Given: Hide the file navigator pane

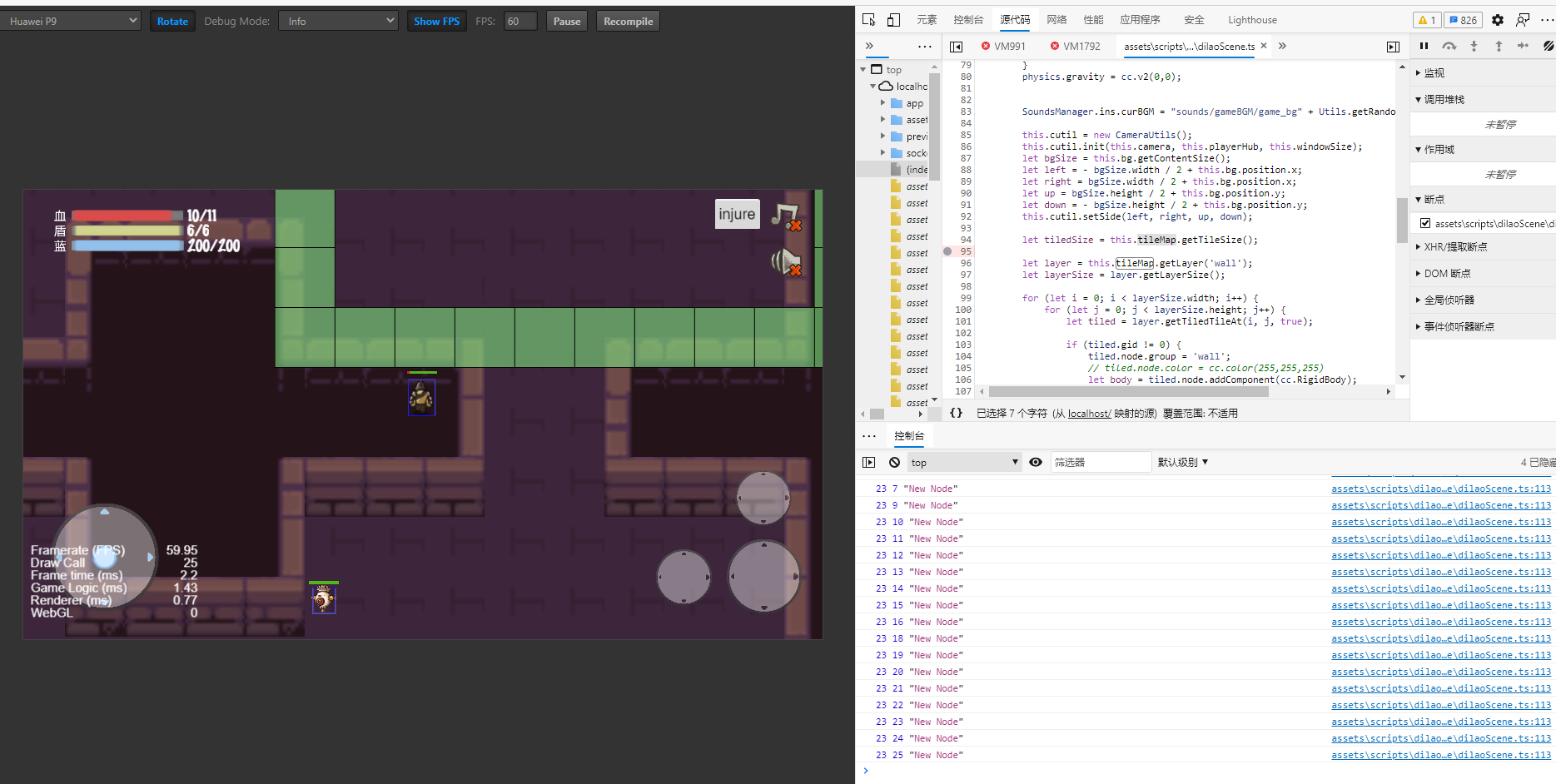Looking at the screenshot, I should click(x=956, y=47).
